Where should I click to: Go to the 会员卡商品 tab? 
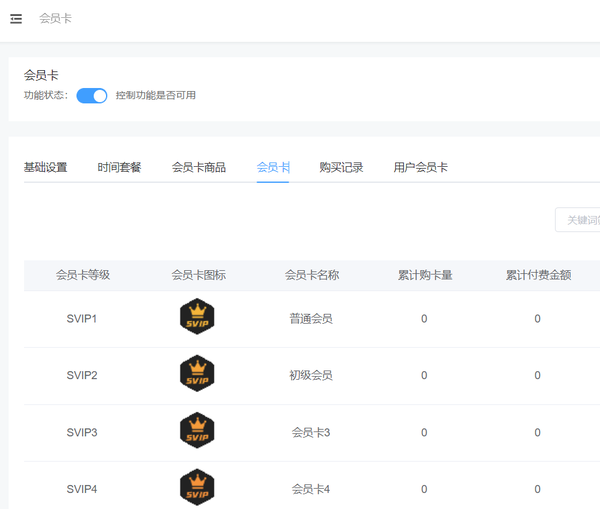[x=199, y=167]
